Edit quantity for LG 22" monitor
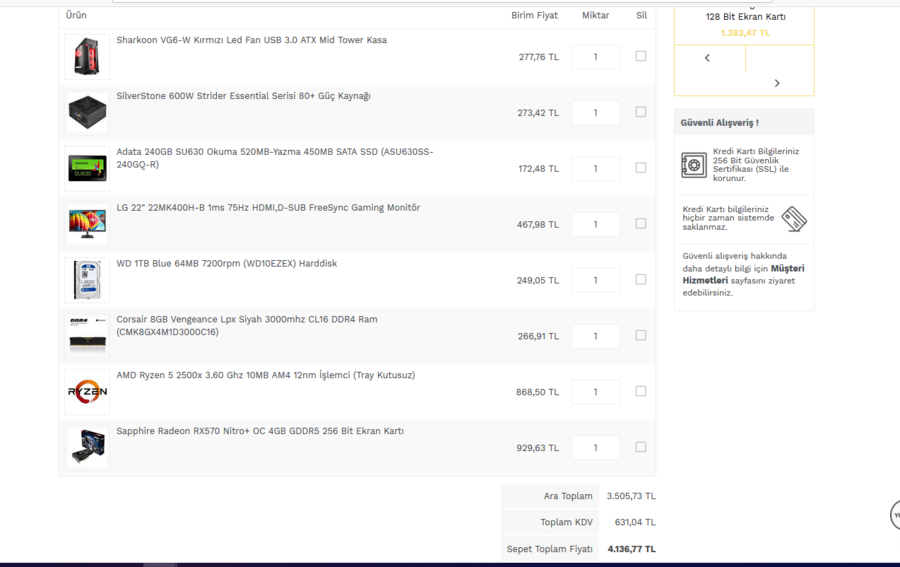 [595, 224]
